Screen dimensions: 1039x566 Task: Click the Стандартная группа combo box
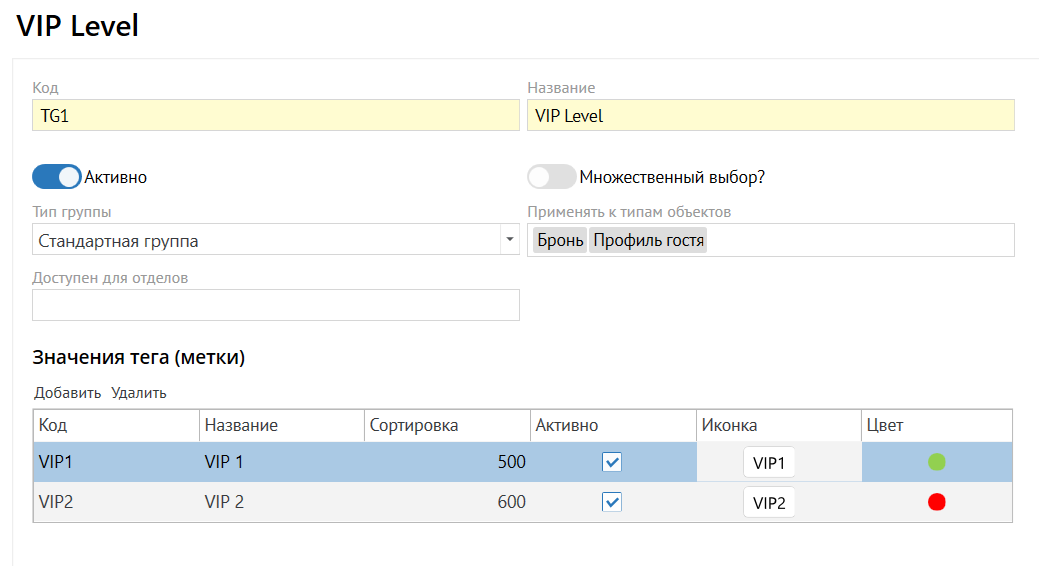[265, 240]
